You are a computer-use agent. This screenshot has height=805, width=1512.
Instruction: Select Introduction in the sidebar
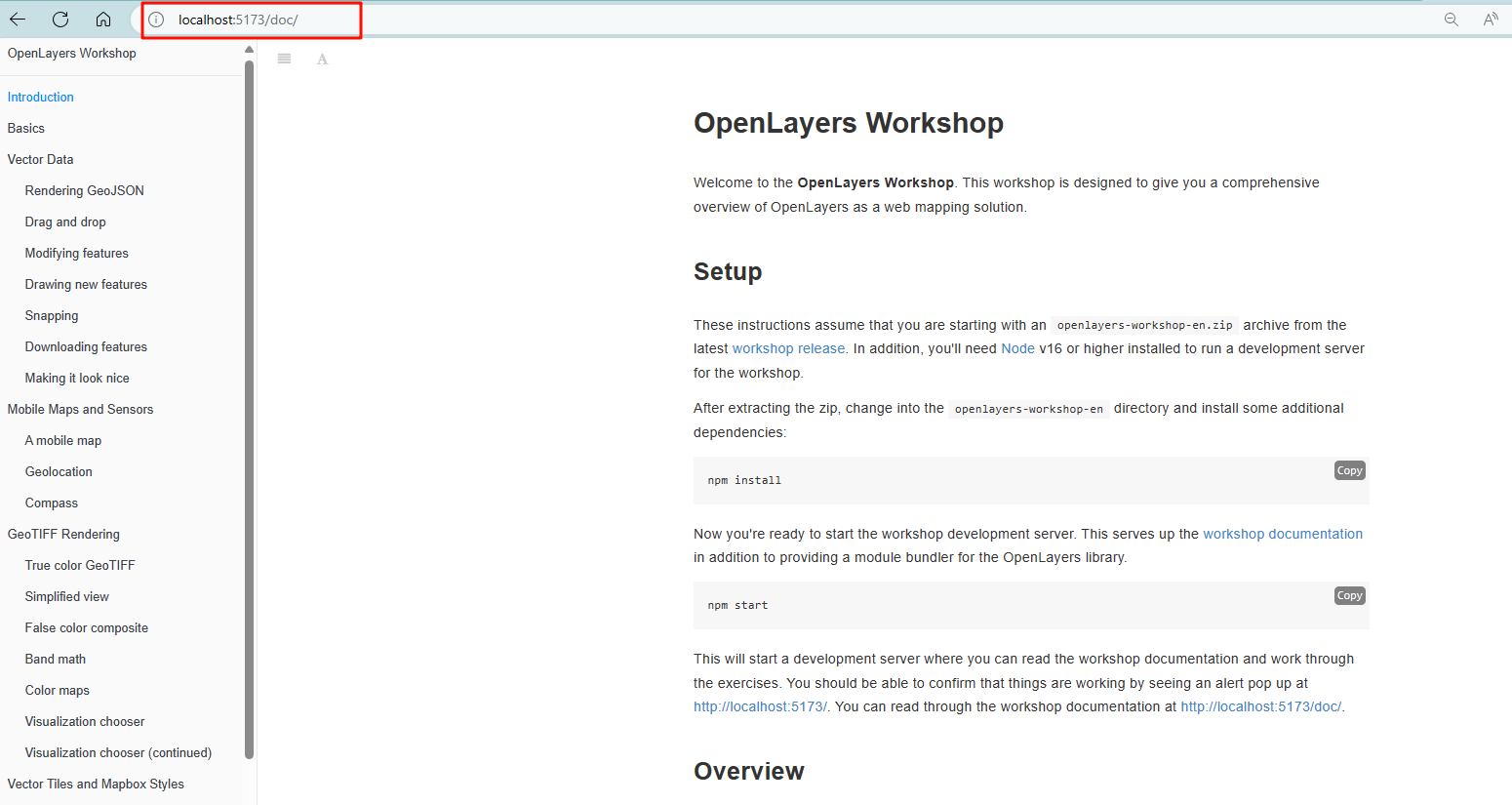pos(41,97)
